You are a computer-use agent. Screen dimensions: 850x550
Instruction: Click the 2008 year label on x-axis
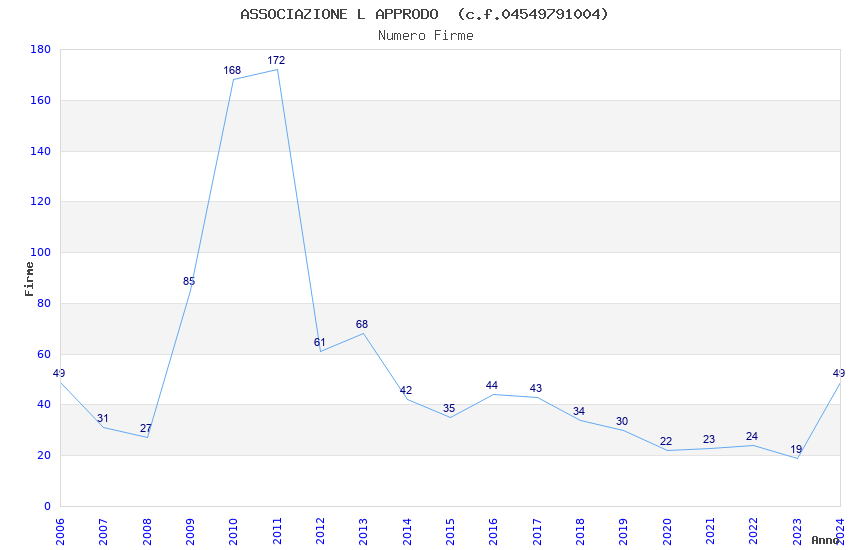pyautogui.click(x=147, y=531)
